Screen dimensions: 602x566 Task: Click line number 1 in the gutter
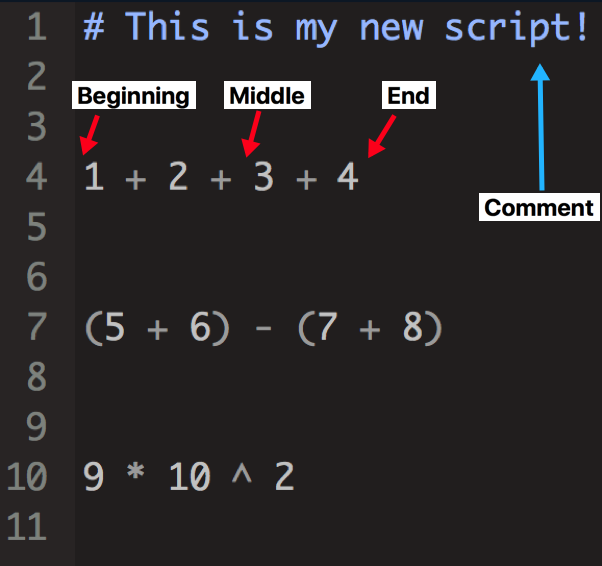[36, 27]
